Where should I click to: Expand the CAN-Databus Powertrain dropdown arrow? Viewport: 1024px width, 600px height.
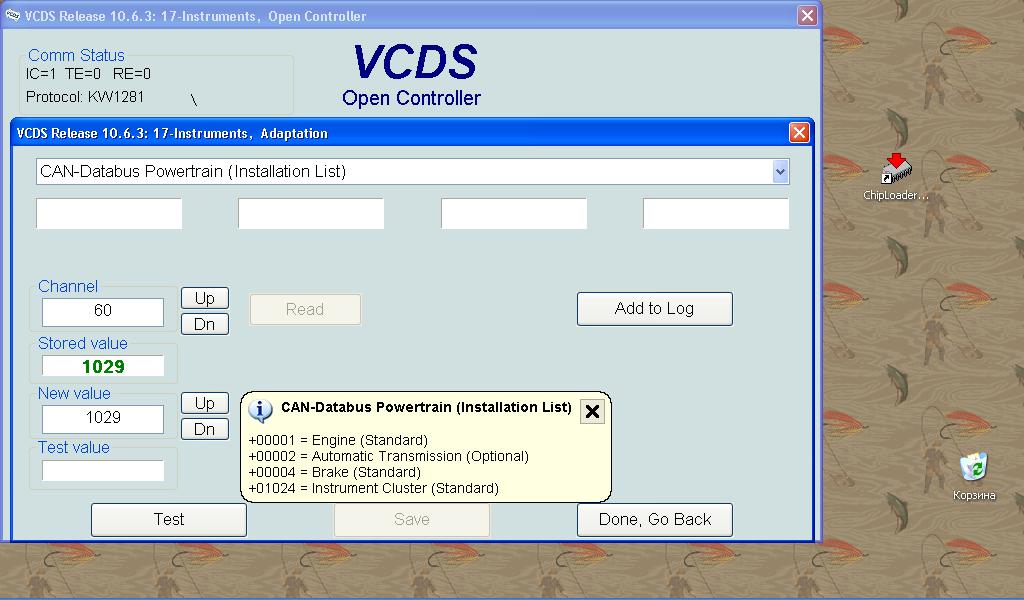[780, 172]
